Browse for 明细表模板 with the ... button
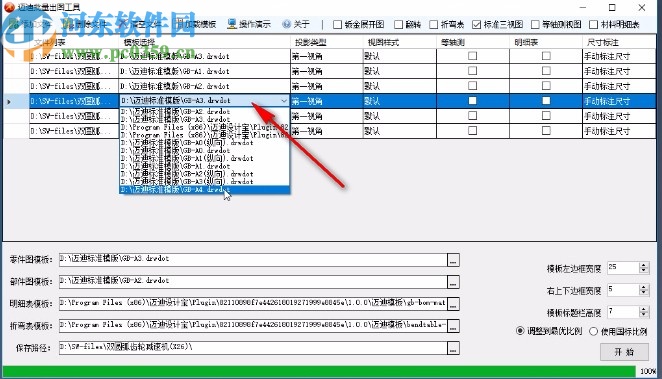This screenshot has width=662, height=379. (x=453, y=304)
